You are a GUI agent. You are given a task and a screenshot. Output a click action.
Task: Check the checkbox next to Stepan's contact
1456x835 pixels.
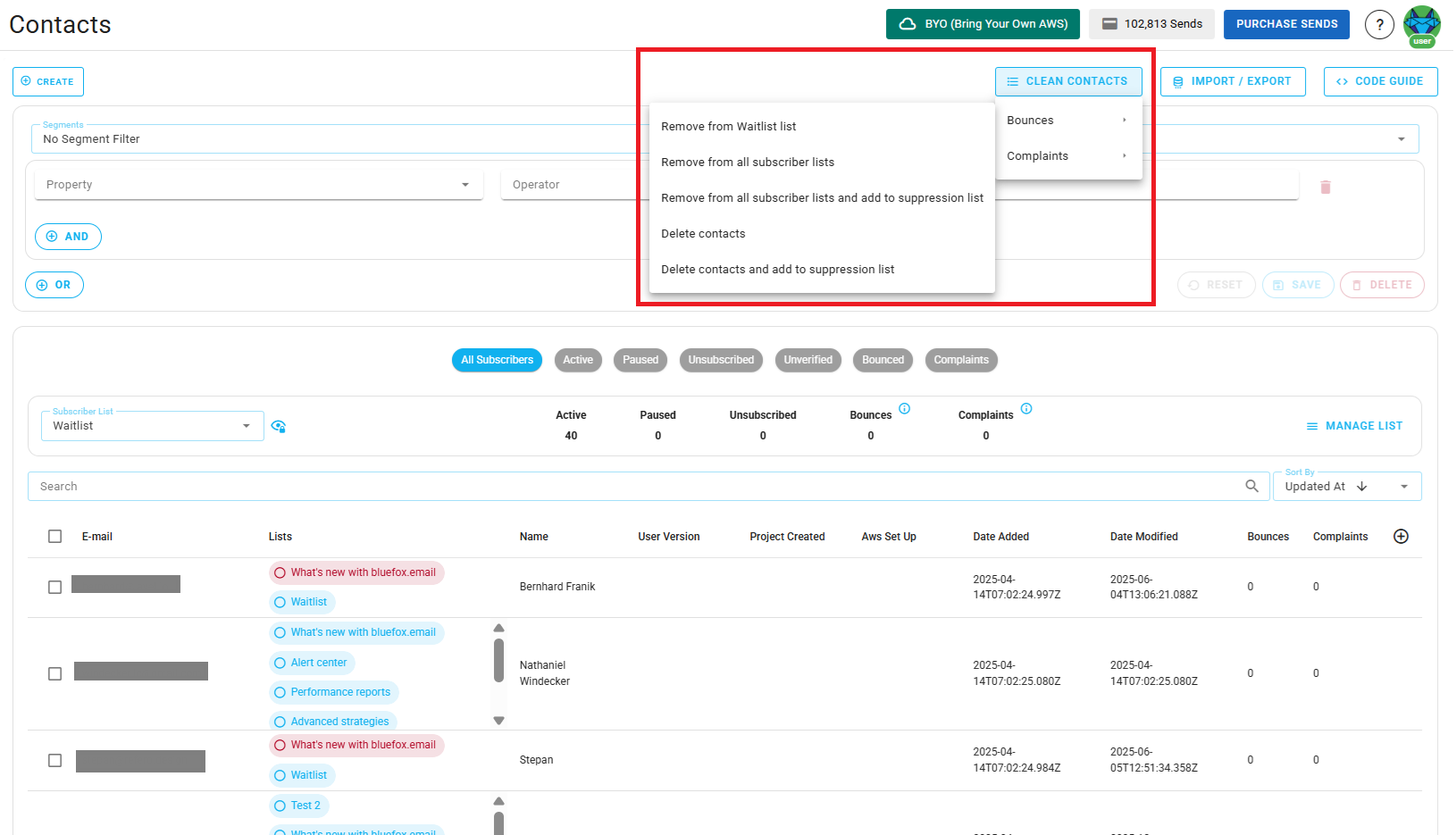tap(54, 760)
